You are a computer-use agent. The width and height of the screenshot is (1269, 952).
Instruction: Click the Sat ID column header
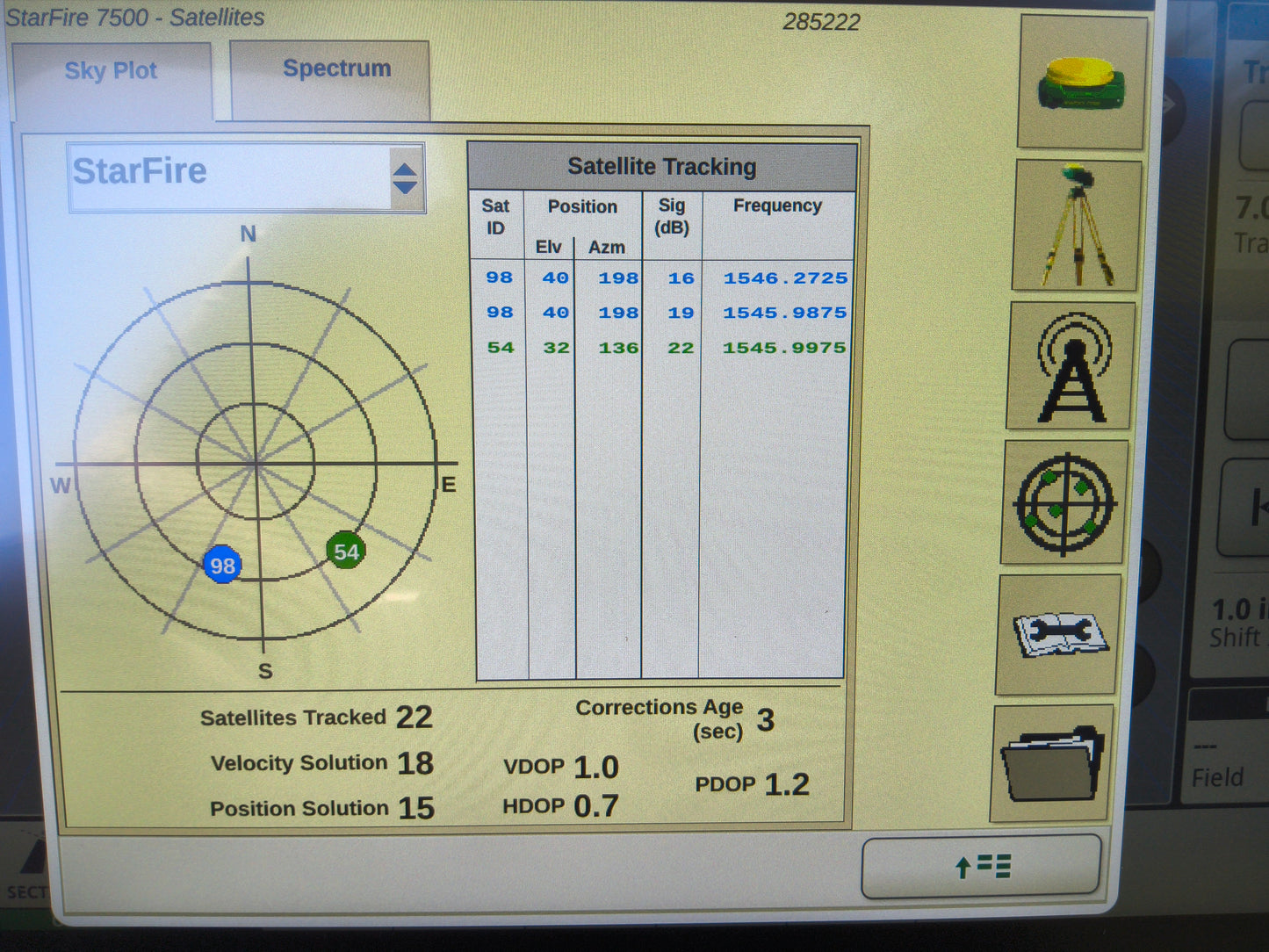pyautogui.click(x=495, y=217)
